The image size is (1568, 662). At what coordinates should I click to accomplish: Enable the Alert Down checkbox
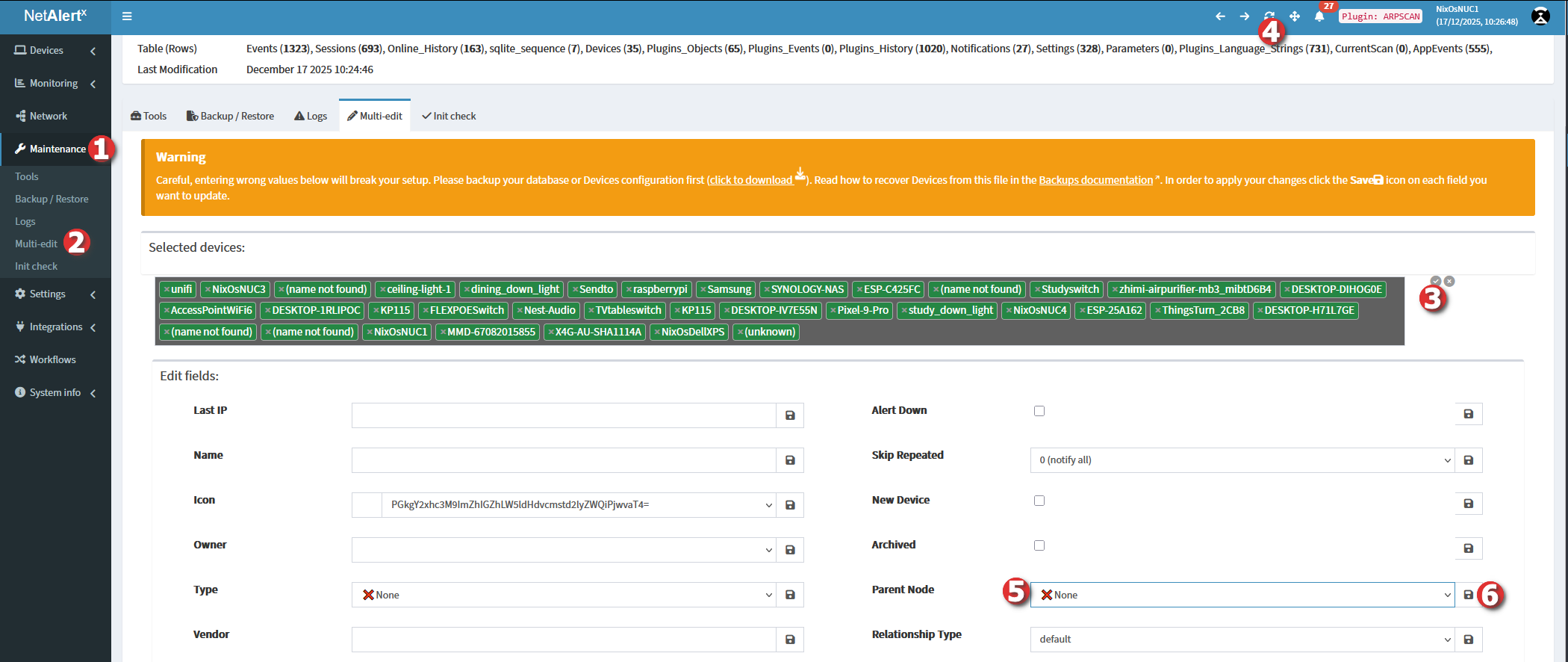1039,411
